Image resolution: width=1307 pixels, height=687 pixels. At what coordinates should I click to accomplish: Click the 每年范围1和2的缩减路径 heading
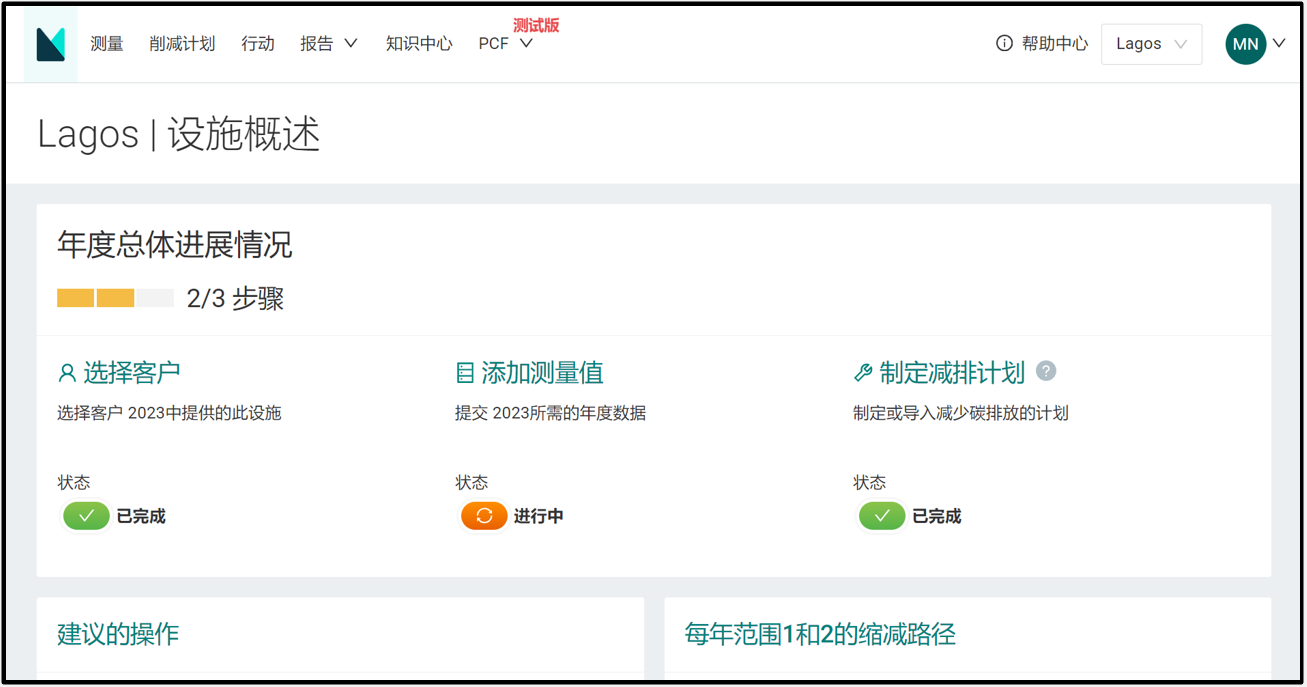(820, 634)
